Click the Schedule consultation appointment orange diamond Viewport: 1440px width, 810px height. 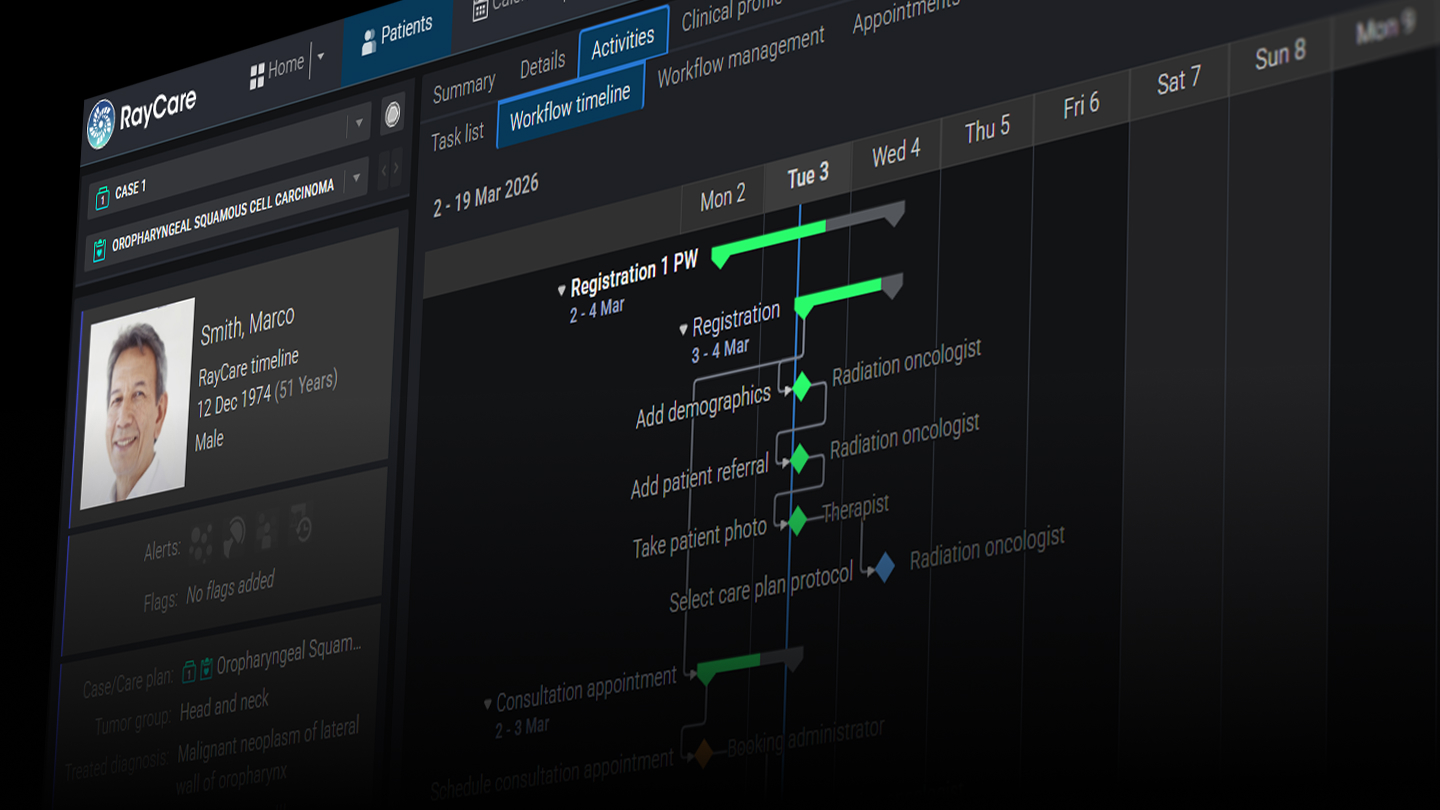[x=704, y=752]
